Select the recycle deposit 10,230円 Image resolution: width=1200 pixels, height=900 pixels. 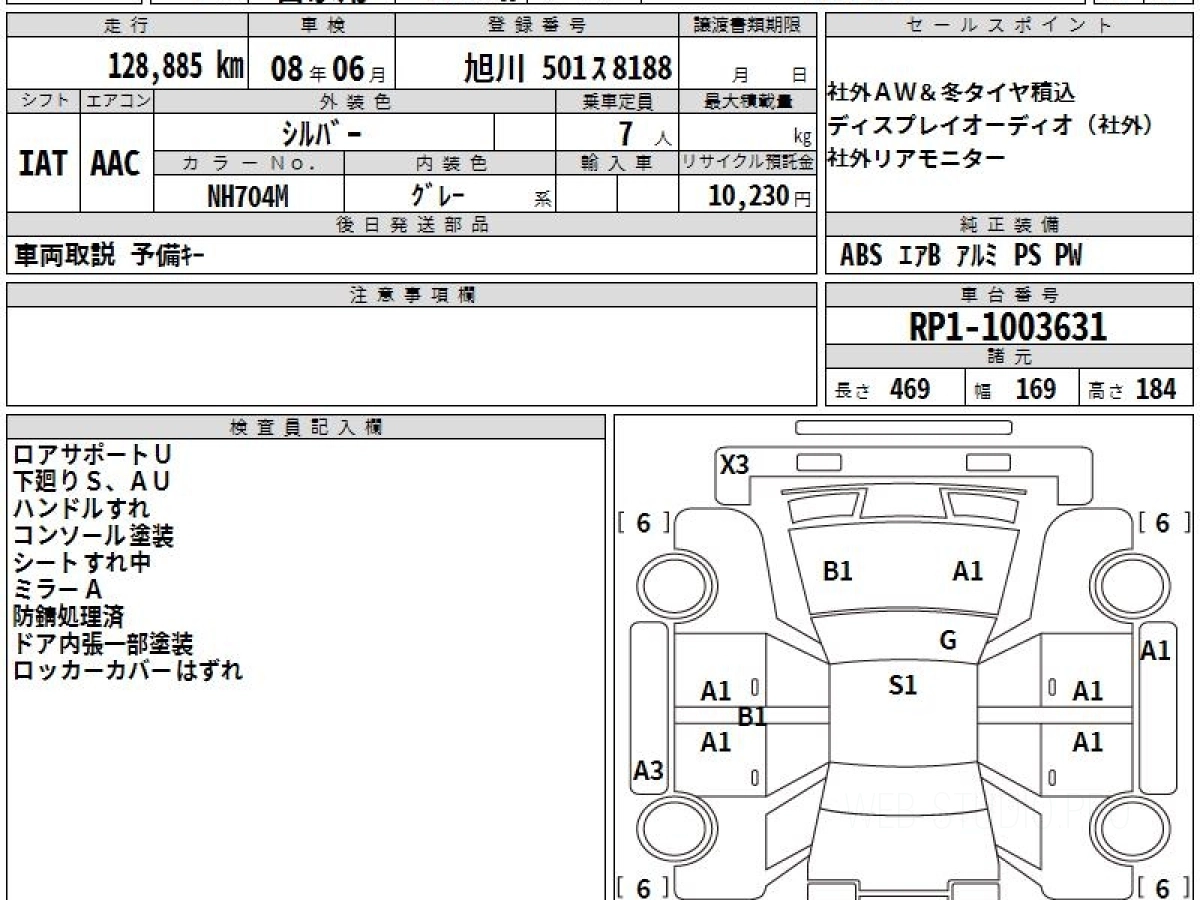pyautogui.click(x=759, y=196)
